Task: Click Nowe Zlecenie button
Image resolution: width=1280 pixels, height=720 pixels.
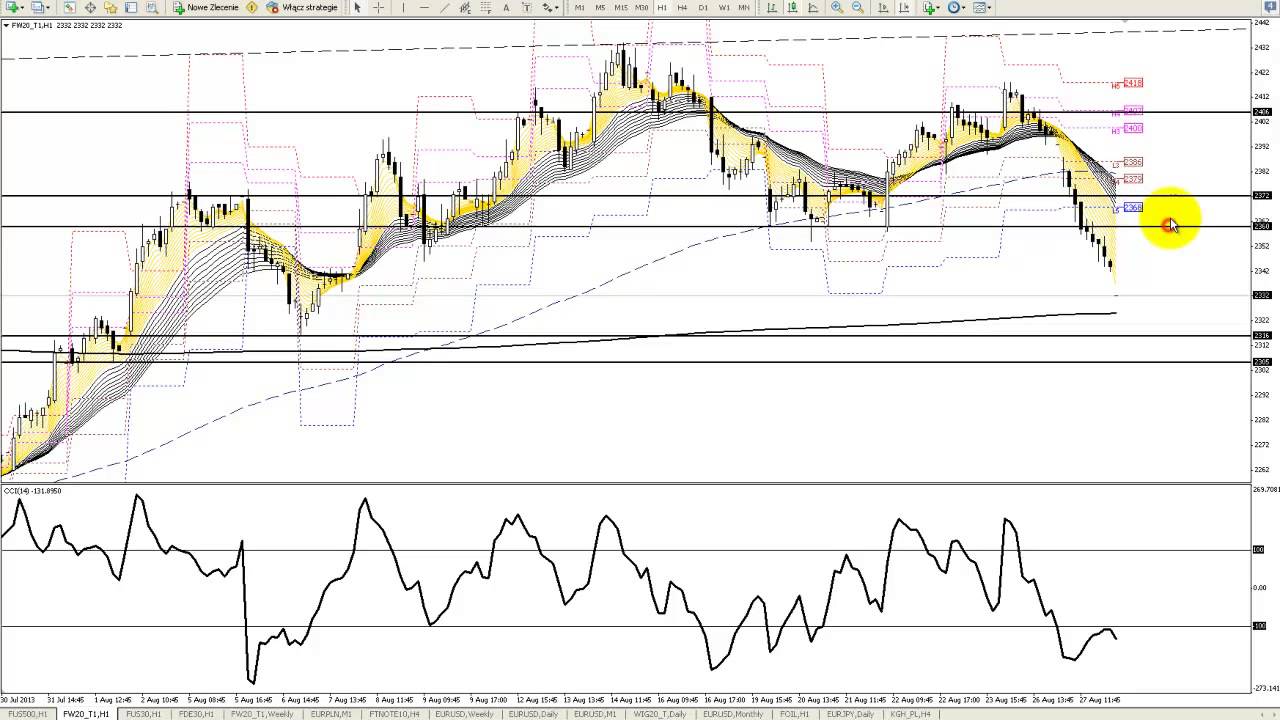Action: point(206,7)
